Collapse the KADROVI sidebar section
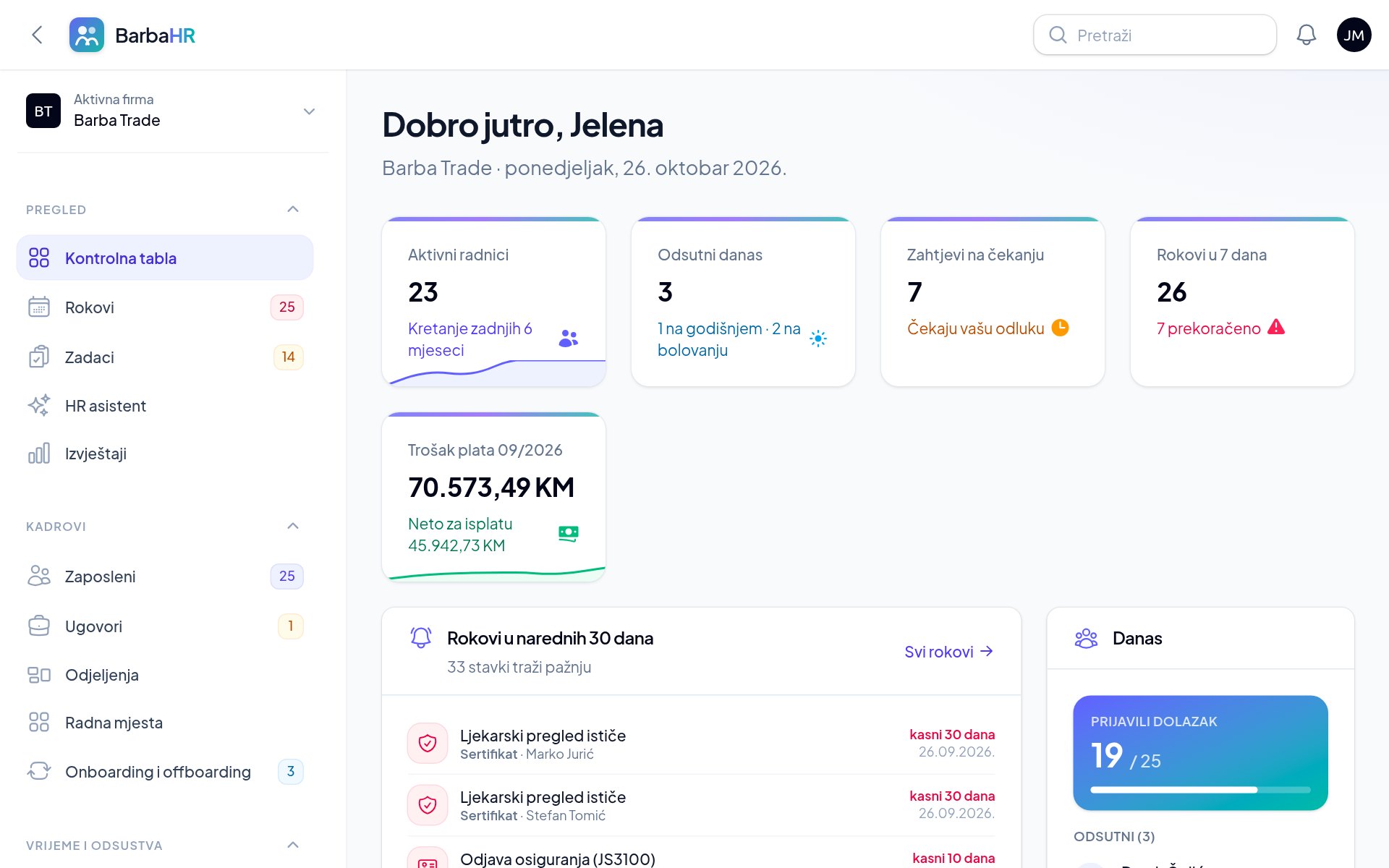Screen dimensions: 1389x868 [293, 526]
